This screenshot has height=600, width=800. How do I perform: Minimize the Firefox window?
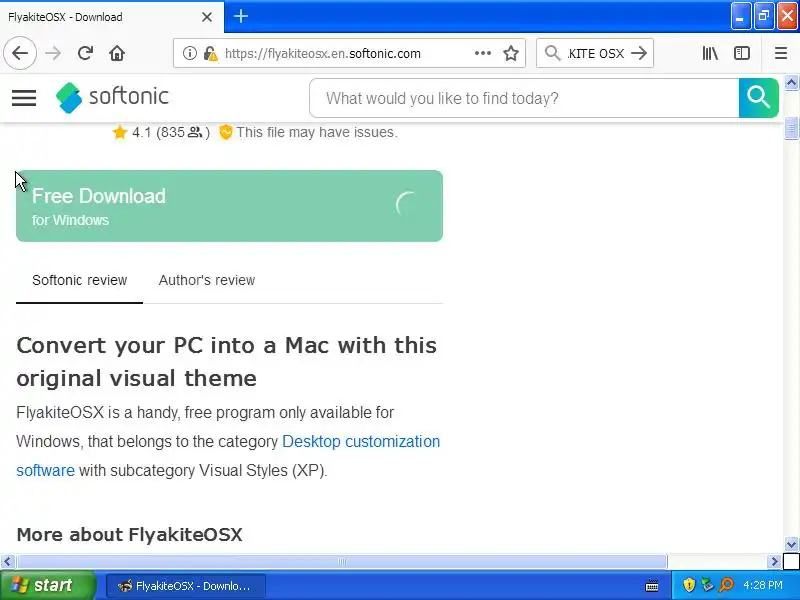point(741,16)
